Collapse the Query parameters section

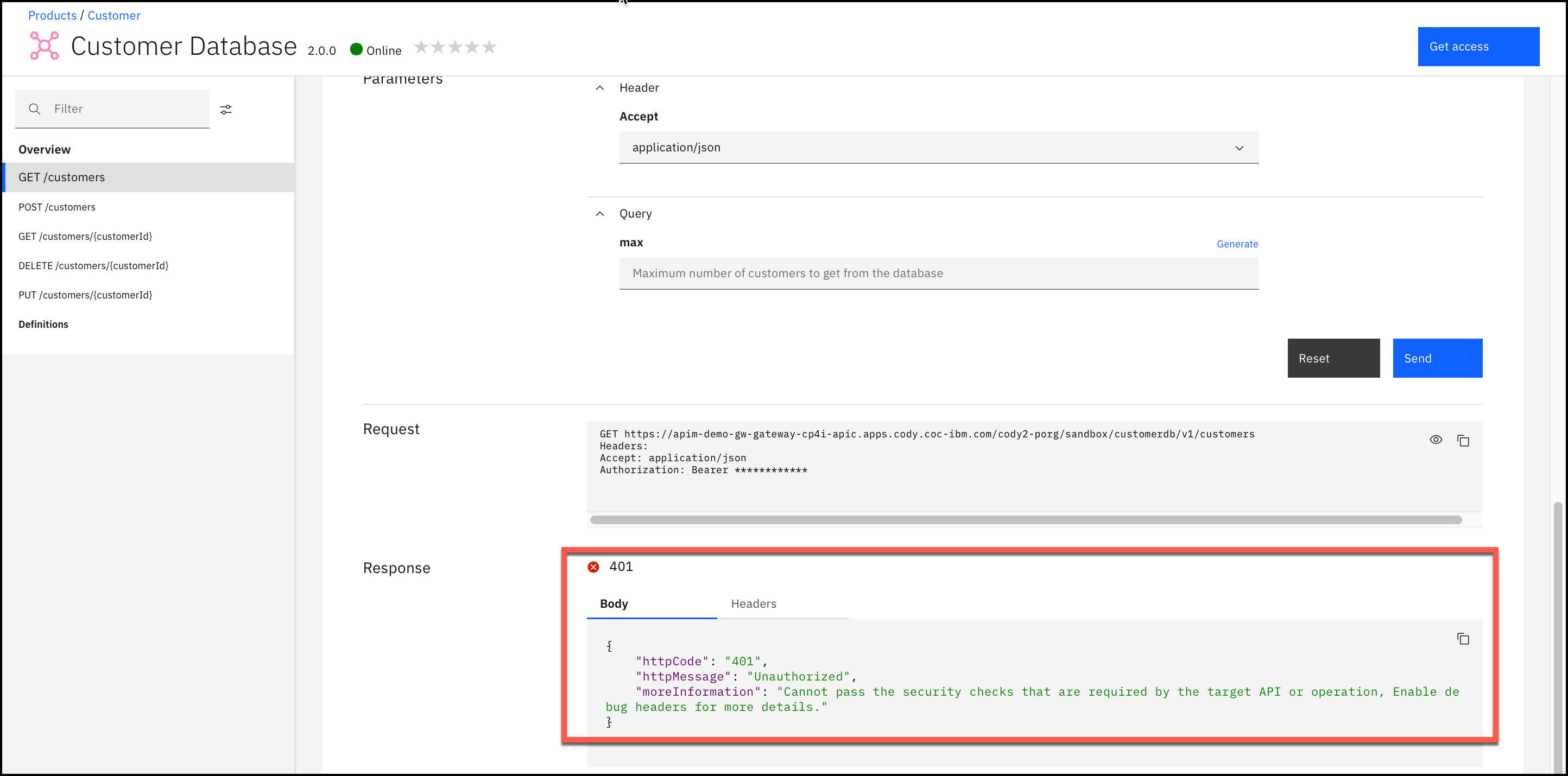click(600, 213)
